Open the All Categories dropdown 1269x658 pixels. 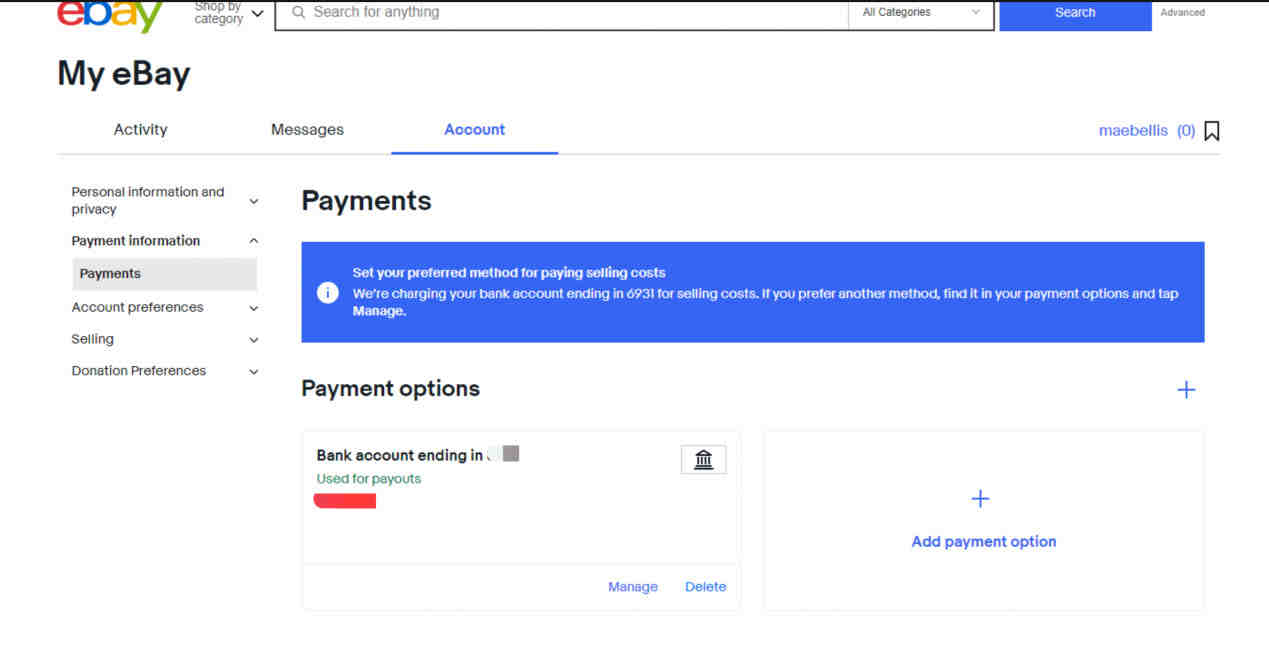click(x=920, y=13)
